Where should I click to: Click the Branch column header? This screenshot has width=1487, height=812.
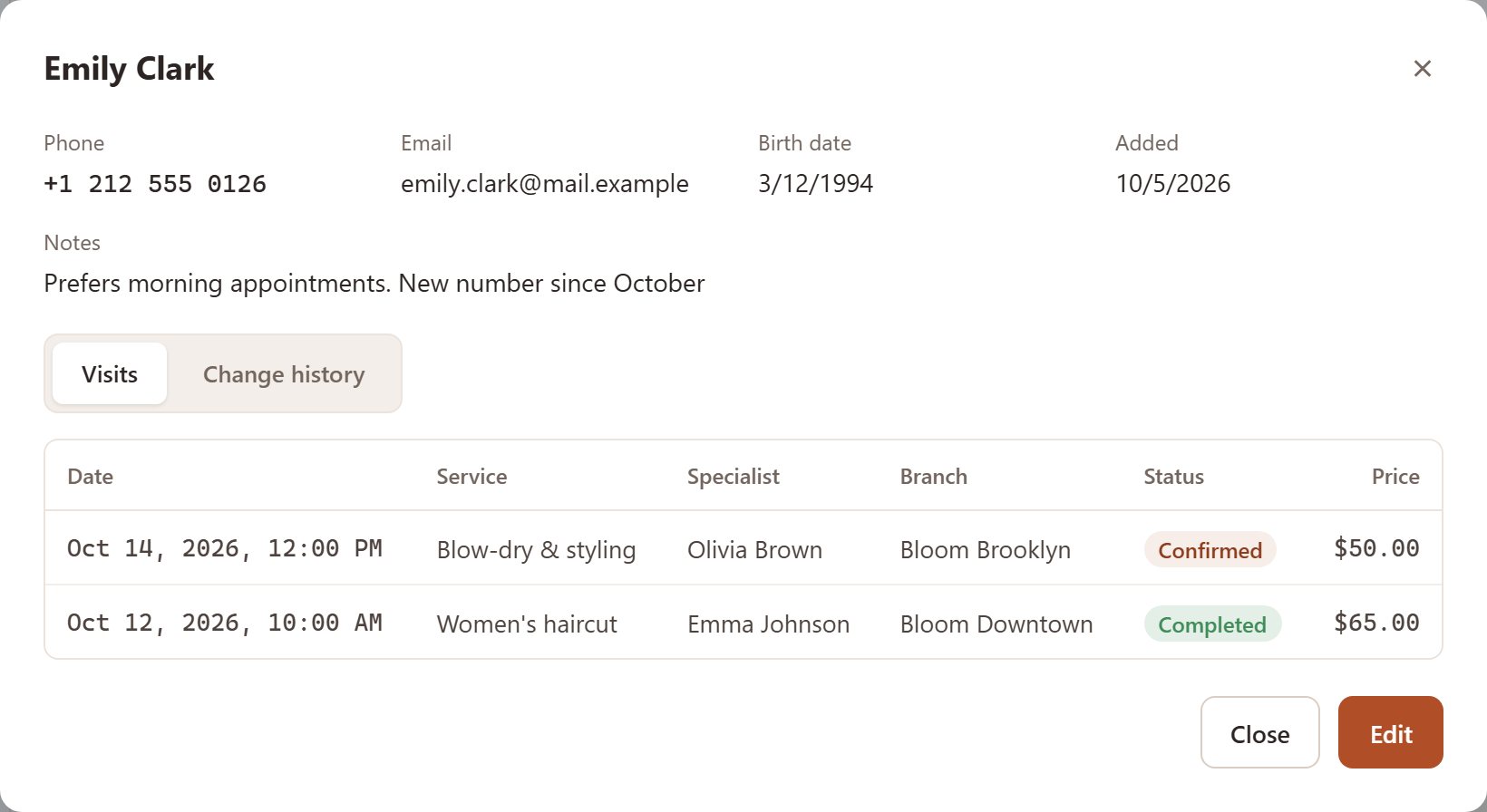(x=933, y=477)
